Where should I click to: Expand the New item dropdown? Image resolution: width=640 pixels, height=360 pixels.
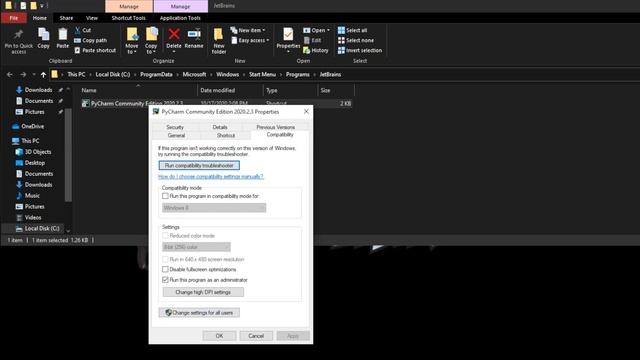click(248, 30)
